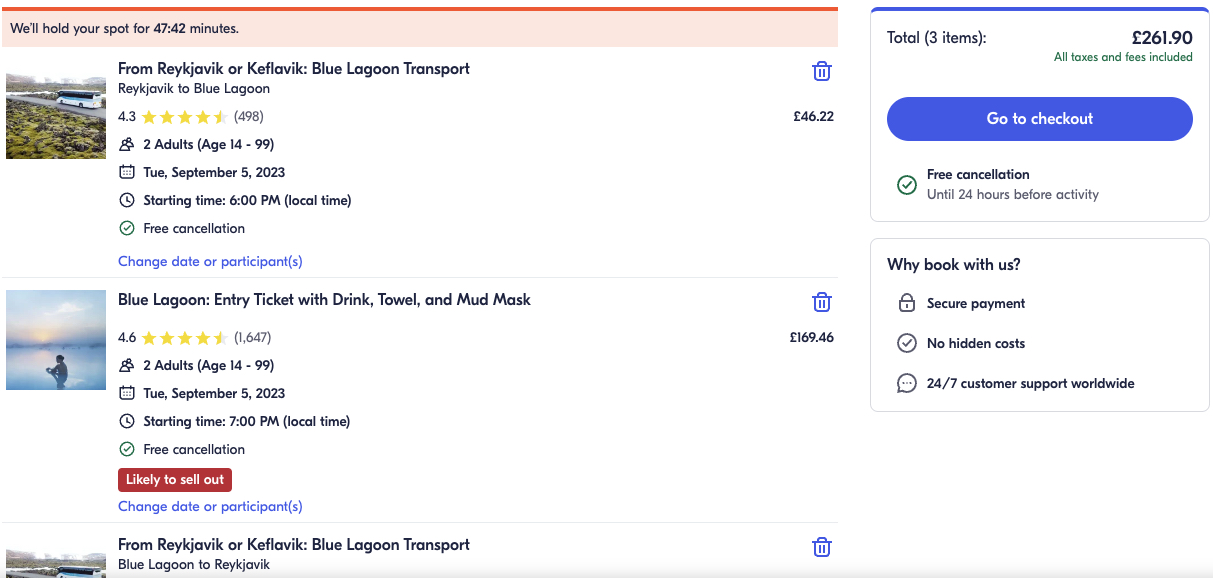Open Change date or participant(s) for Reykjavik transport
The height and width of the screenshot is (578, 1213).
click(x=210, y=261)
